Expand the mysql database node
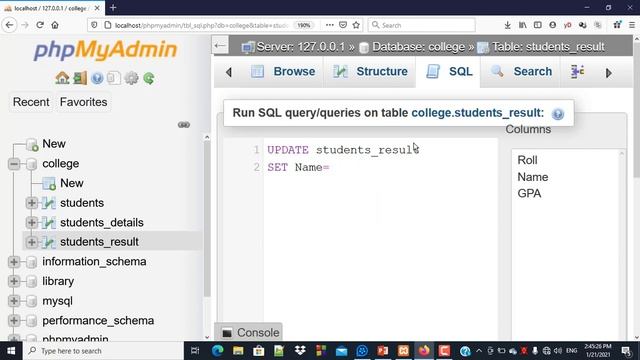This screenshot has height=360, width=640. point(14,301)
